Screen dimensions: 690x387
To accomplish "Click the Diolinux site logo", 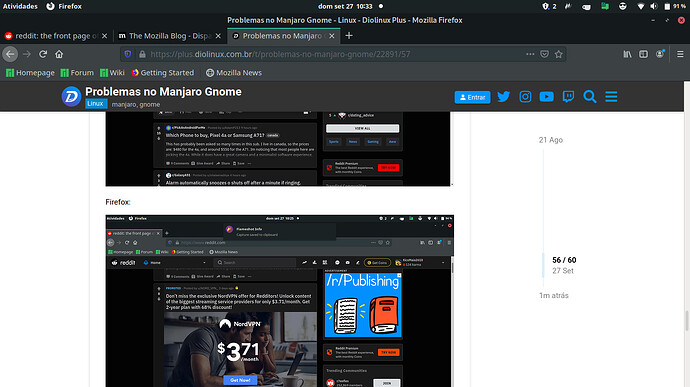I will [71, 96].
